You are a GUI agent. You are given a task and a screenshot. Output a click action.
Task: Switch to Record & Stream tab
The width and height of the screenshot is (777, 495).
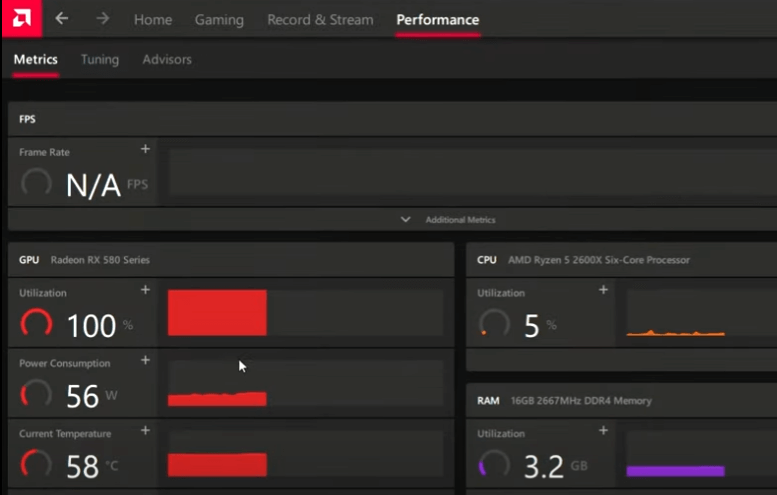click(x=320, y=20)
